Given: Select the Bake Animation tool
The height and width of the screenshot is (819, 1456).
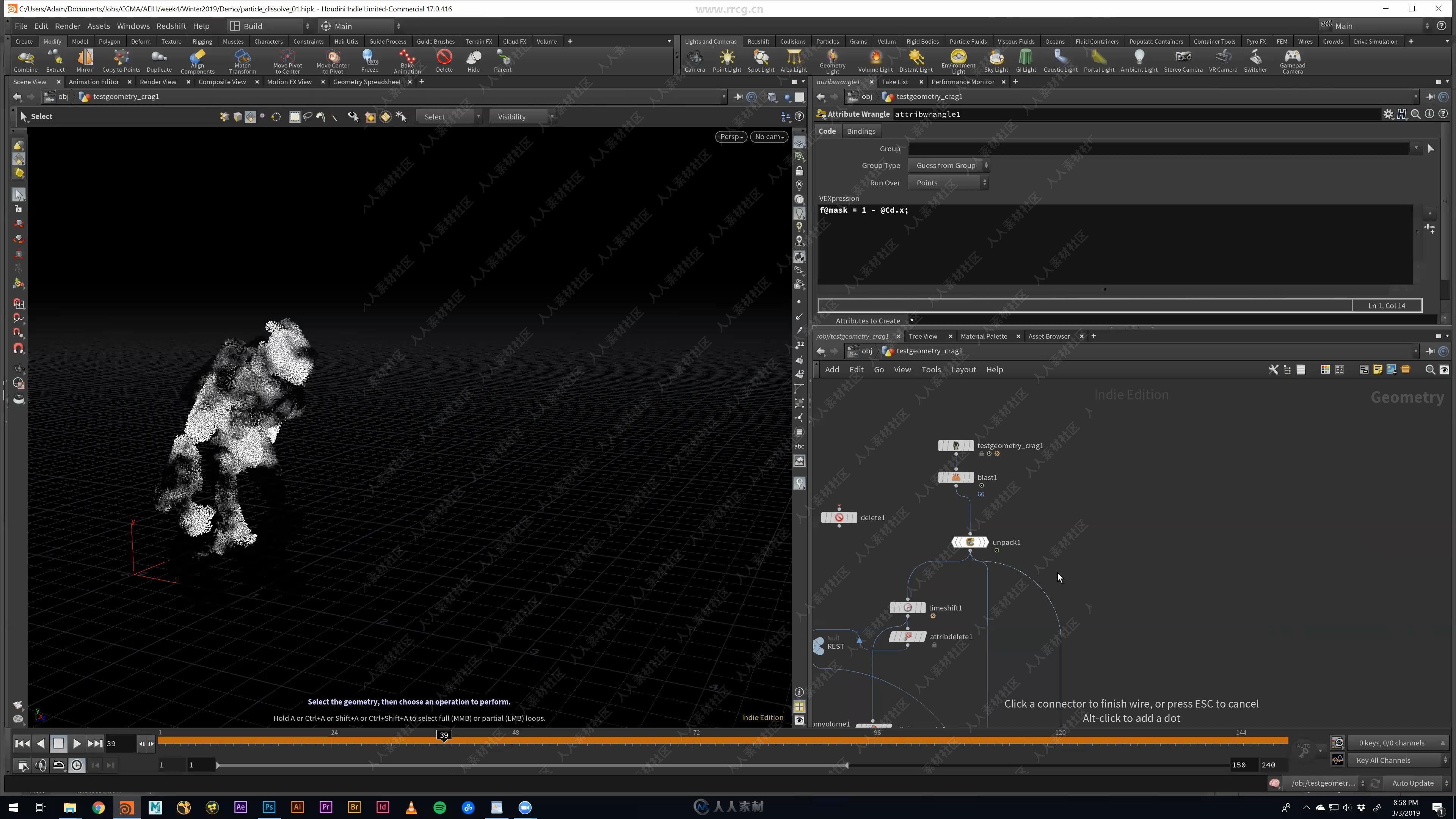Looking at the screenshot, I should coord(407,61).
